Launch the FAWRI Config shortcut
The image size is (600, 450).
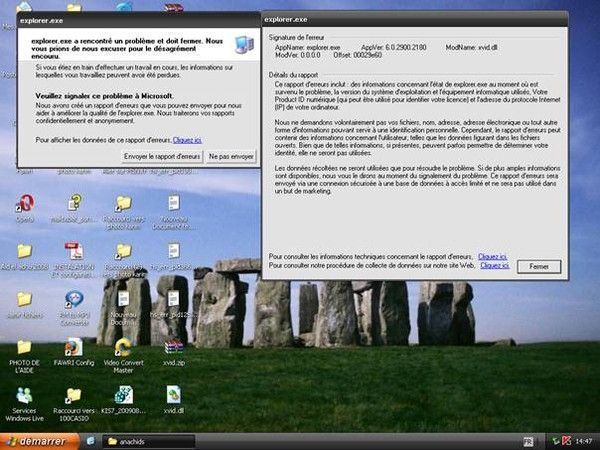tap(74, 347)
